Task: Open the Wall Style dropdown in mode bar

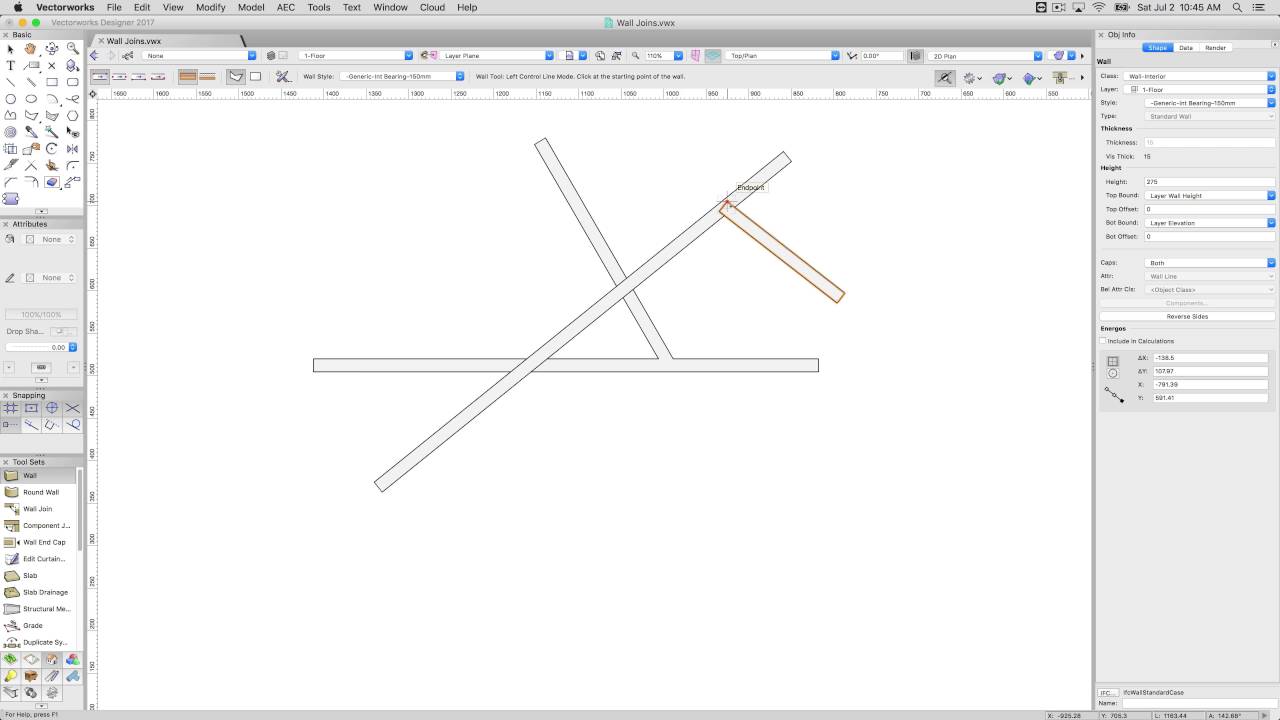Action: coord(402,76)
